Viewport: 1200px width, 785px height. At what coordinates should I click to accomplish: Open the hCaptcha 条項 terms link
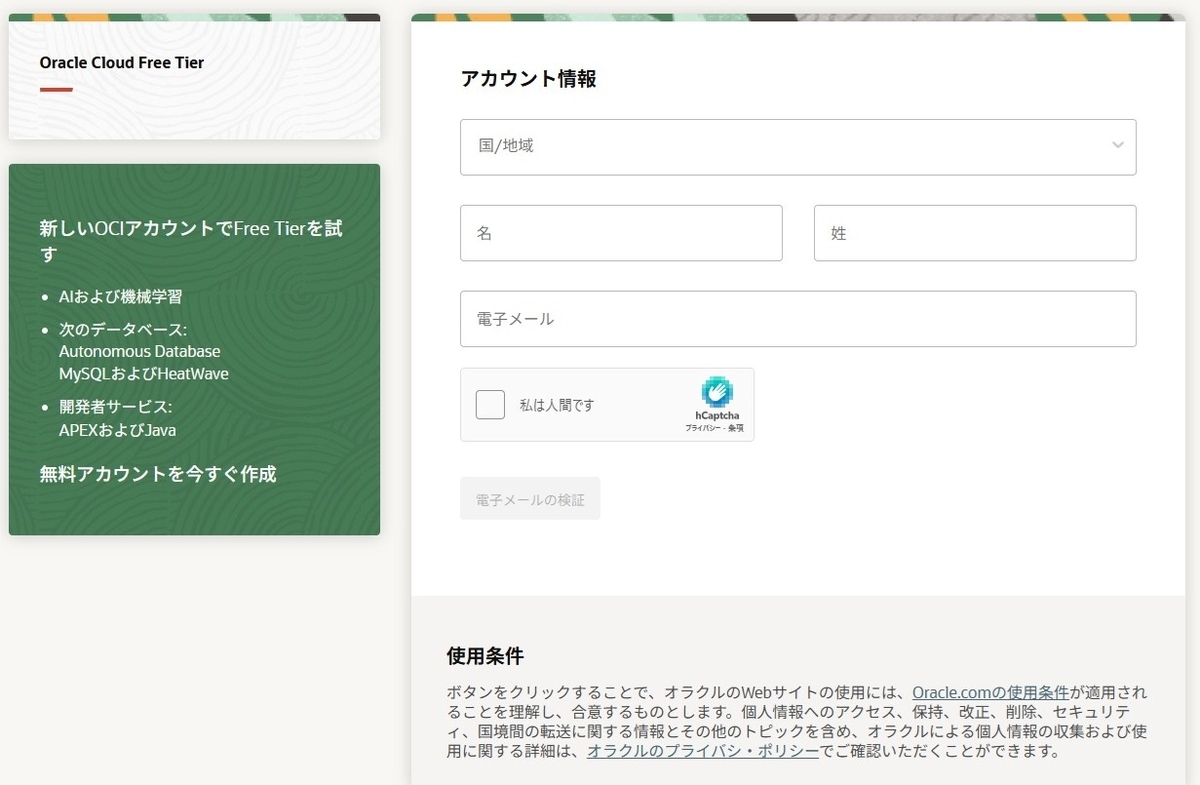tap(736, 428)
